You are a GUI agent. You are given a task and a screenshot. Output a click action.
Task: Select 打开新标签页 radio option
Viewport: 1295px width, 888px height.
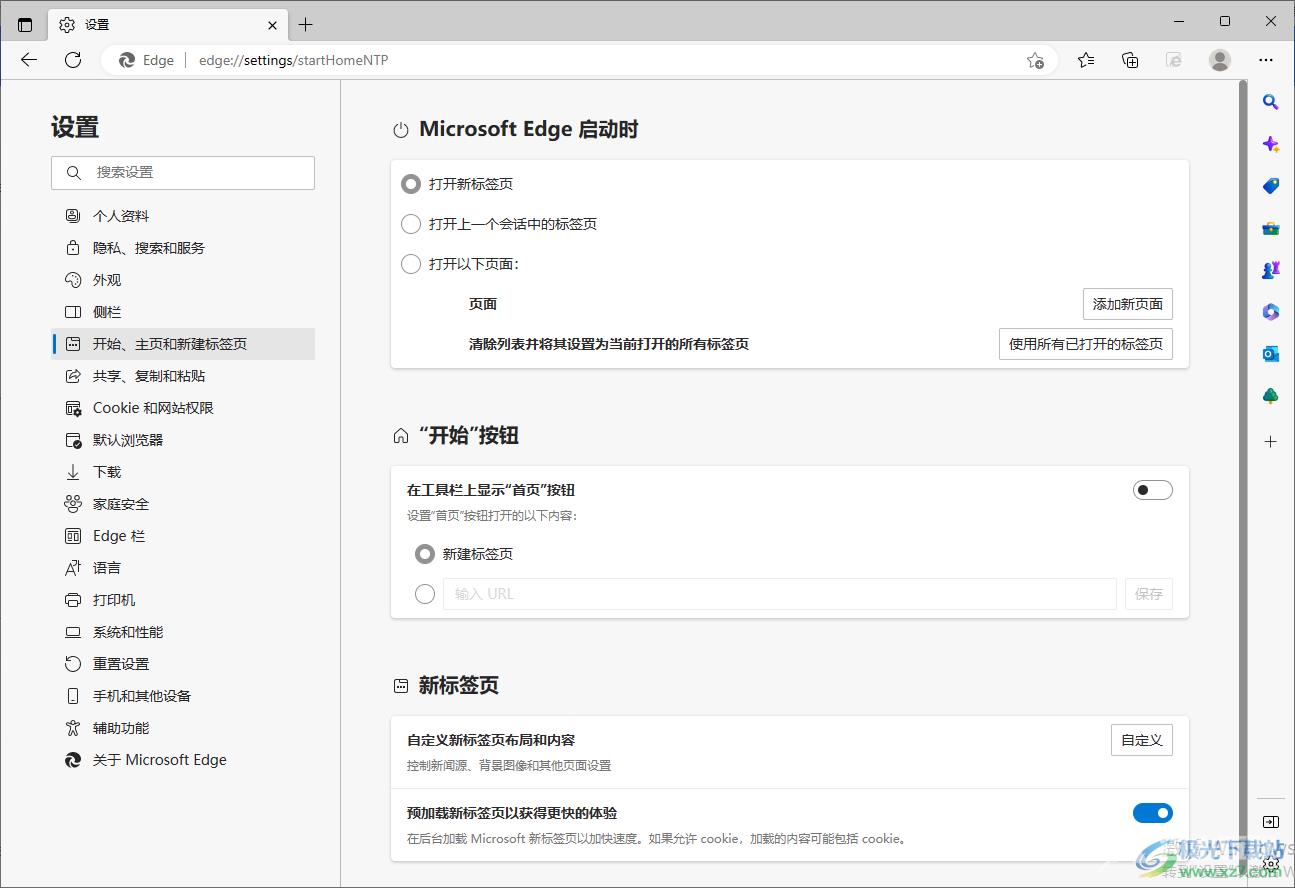click(410, 184)
